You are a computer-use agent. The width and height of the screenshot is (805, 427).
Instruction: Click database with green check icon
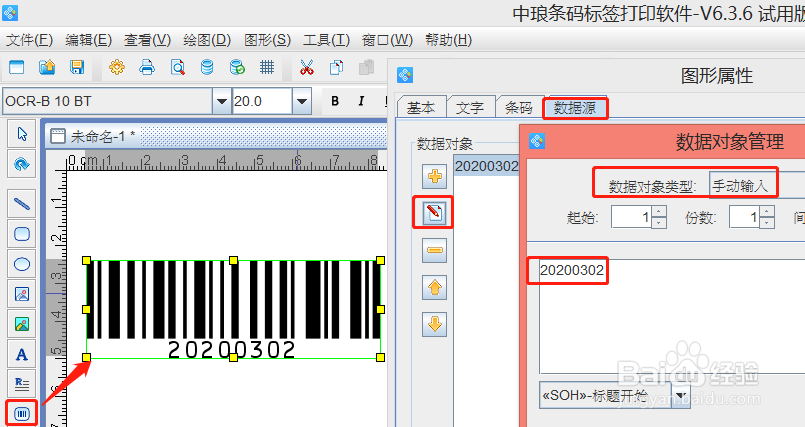tap(237, 67)
